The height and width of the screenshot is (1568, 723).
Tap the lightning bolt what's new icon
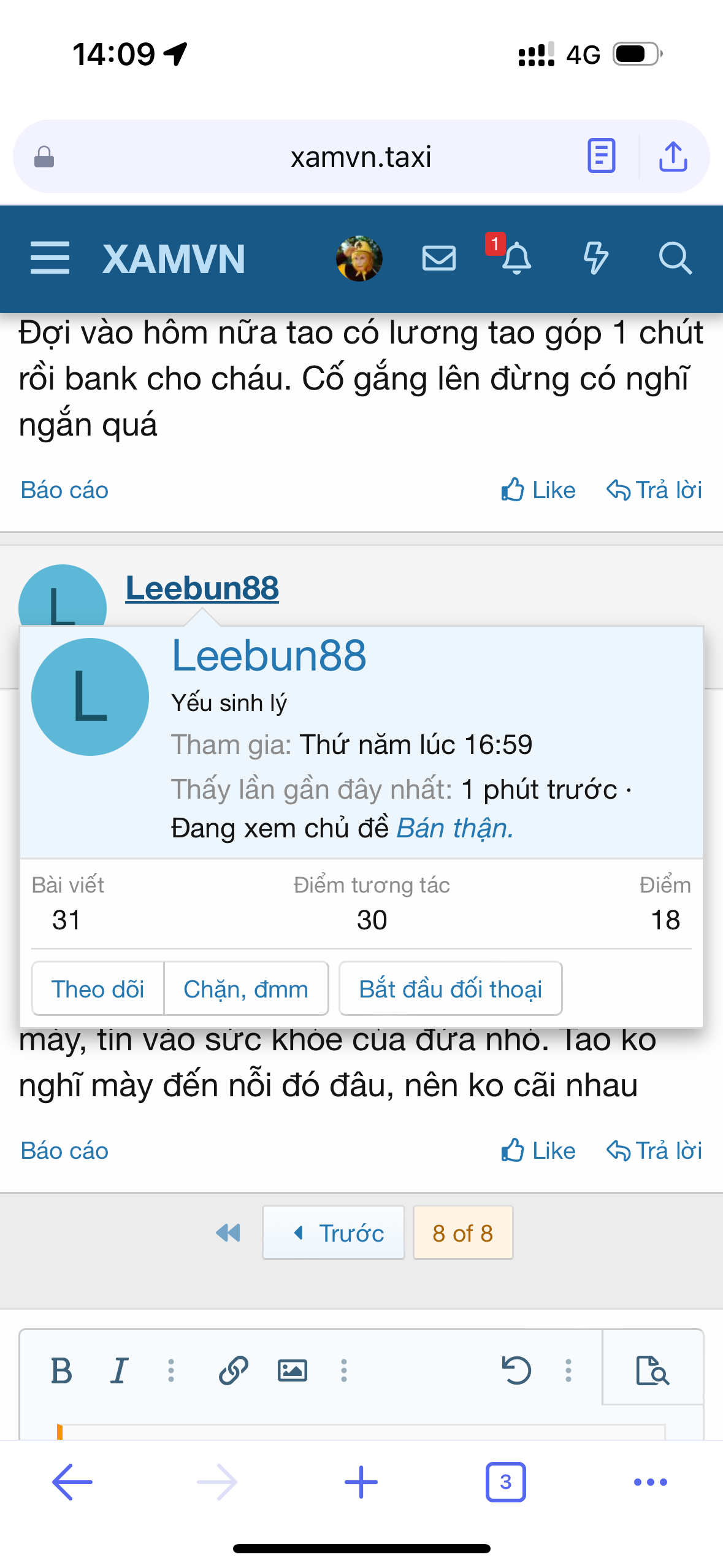tap(595, 258)
